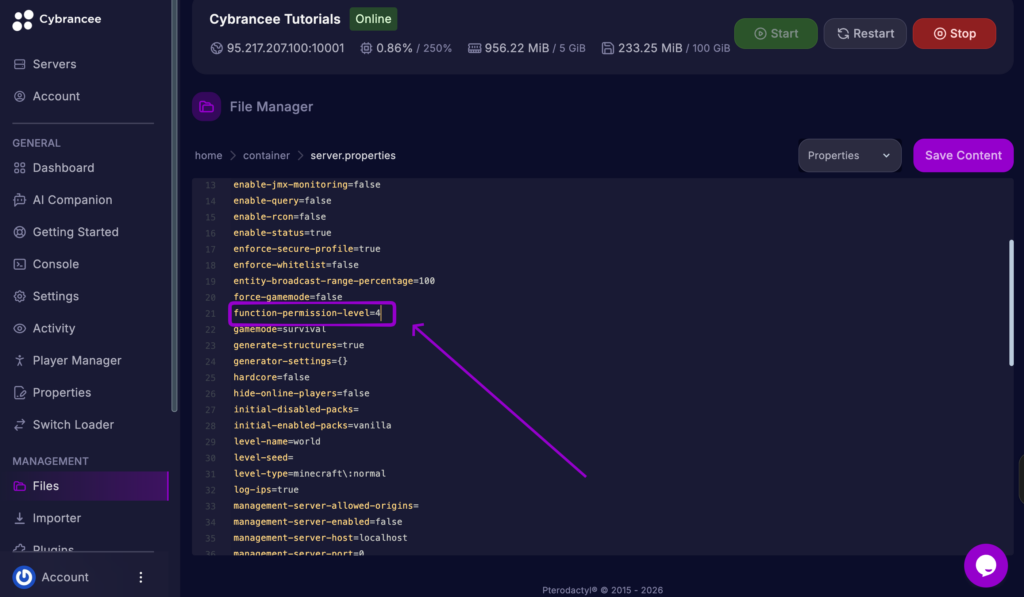Click the Settings gear icon
Screen dimensions: 1024x597
point(20,296)
